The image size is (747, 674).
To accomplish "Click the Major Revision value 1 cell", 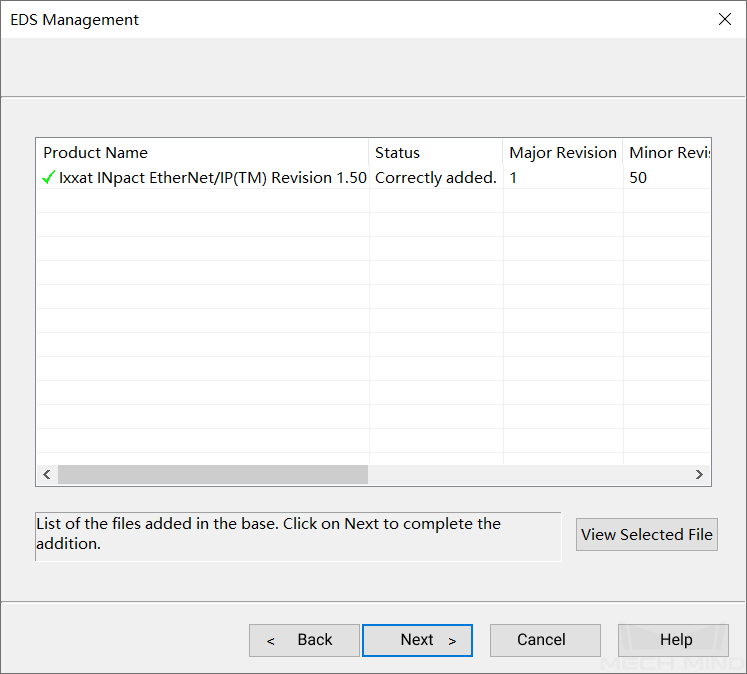I will tap(563, 178).
